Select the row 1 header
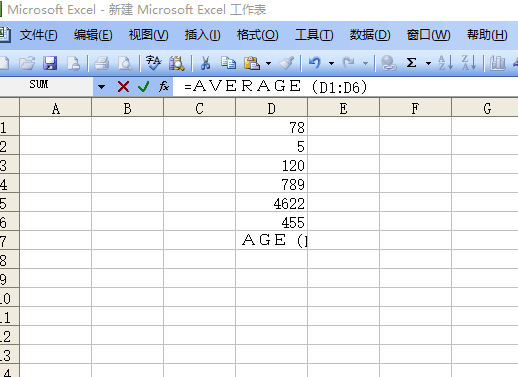The width and height of the screenshot is (518, 377). 9,127
